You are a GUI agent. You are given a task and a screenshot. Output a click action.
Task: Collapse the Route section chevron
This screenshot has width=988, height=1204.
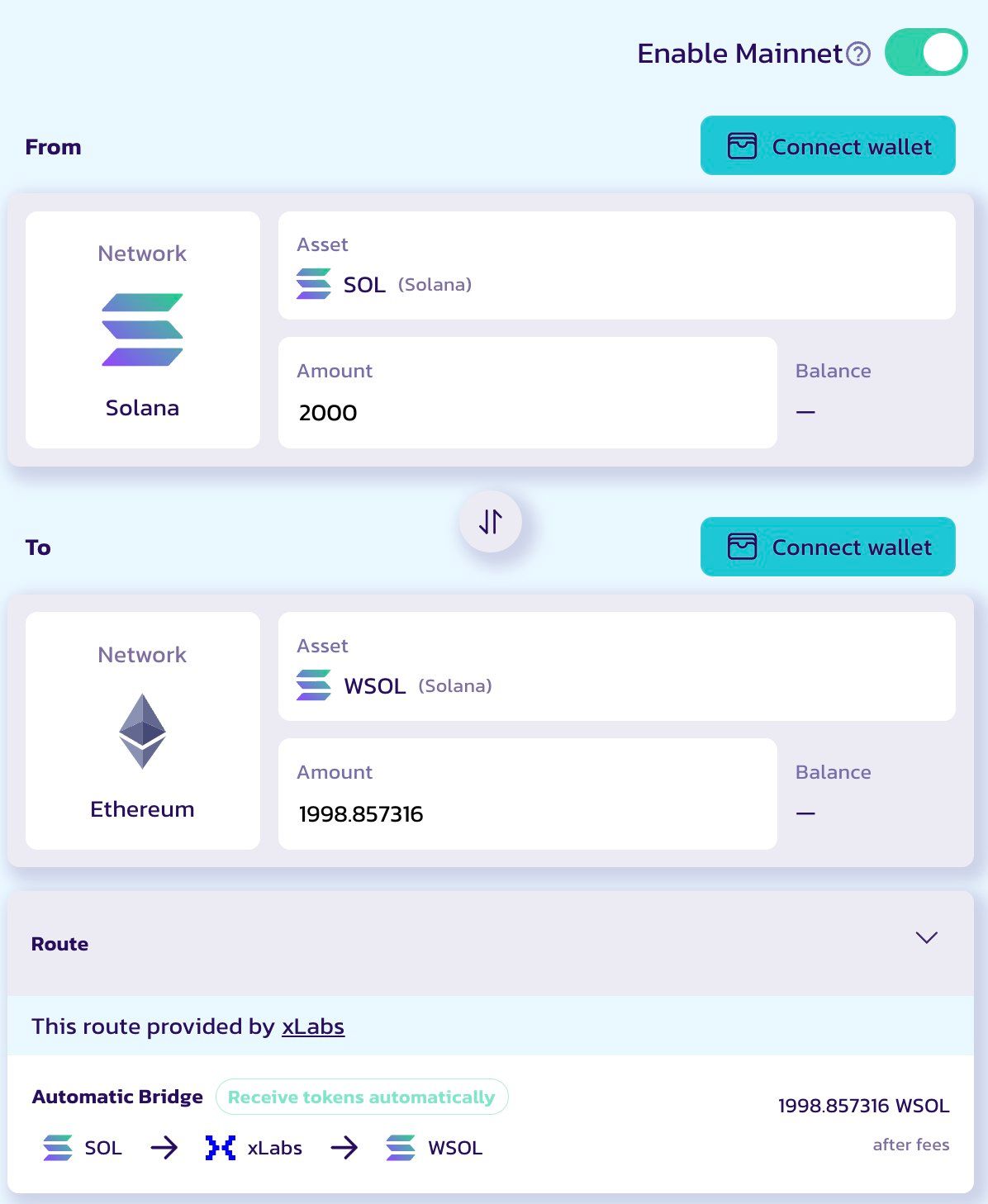pyautogui.click(x=926, y=938)
